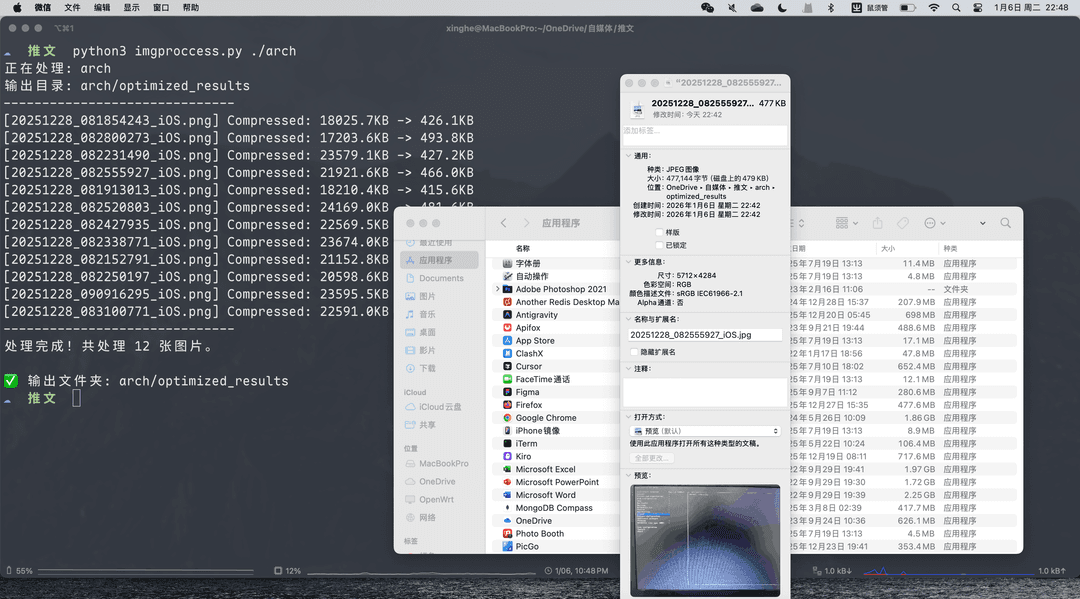The height and width of the screenshot is (599, 1080).
Task: Click the Finder edit tags icon
Action: 902,223
